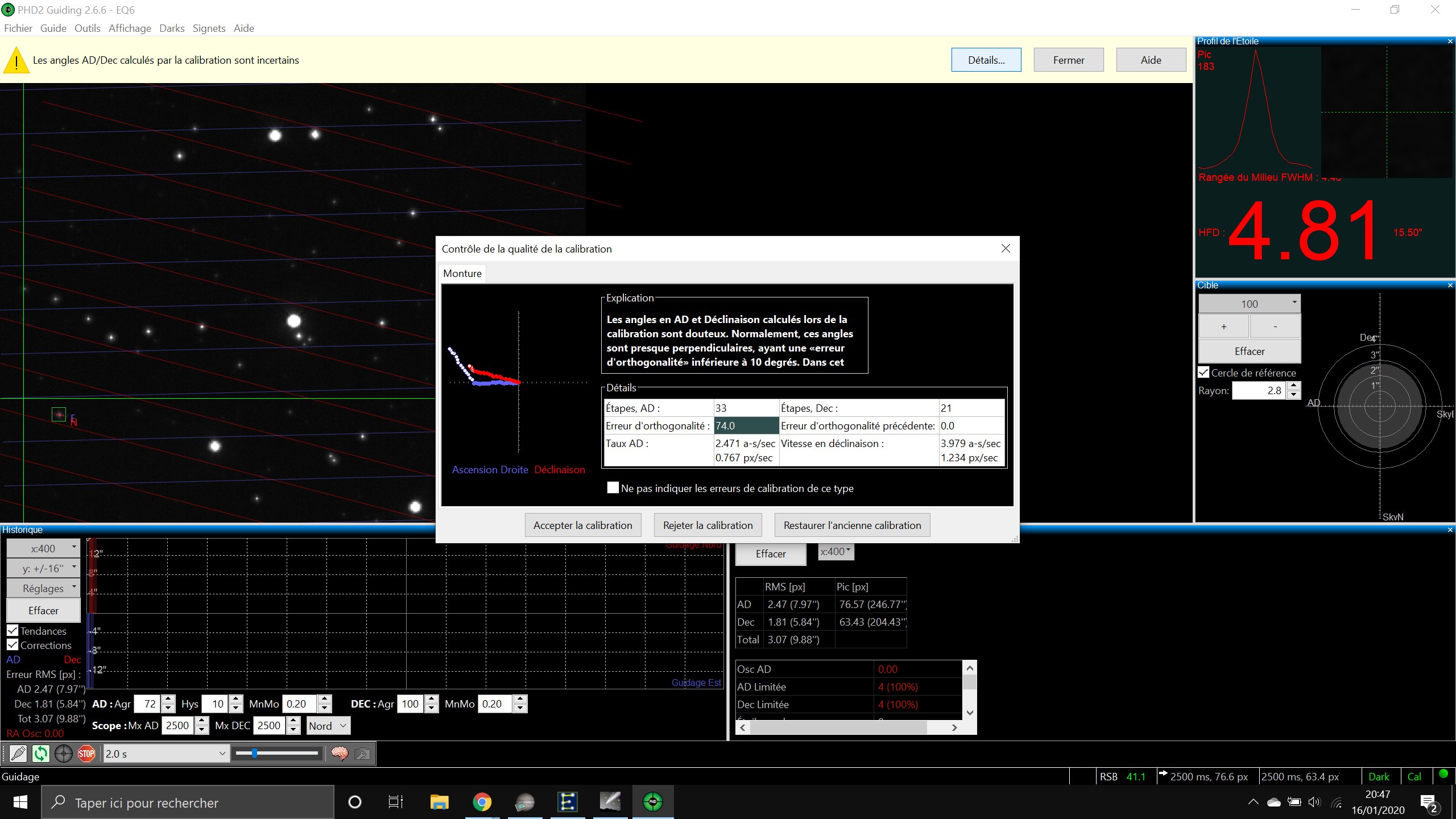Click the crosshair guide start icon
Screen dimensions: 1456x819
(x=64, y=754)
